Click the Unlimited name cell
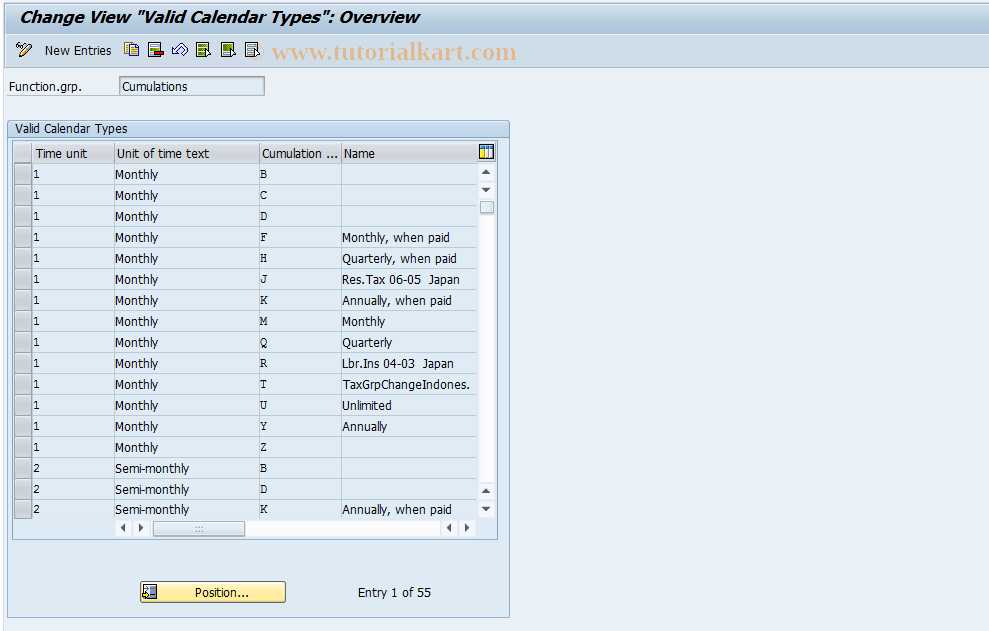This screenshot has height=631, width=989. click(409, 405)
